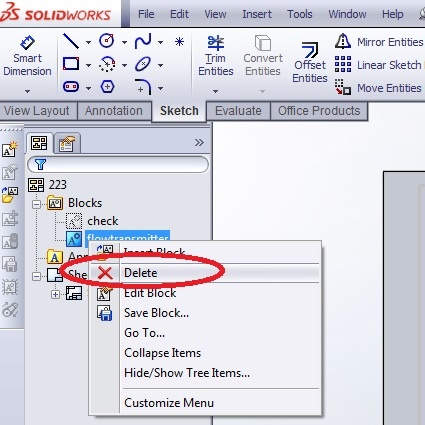425x425 pixels.
Task: Select the 223 drawing root node
Action: 47,185
